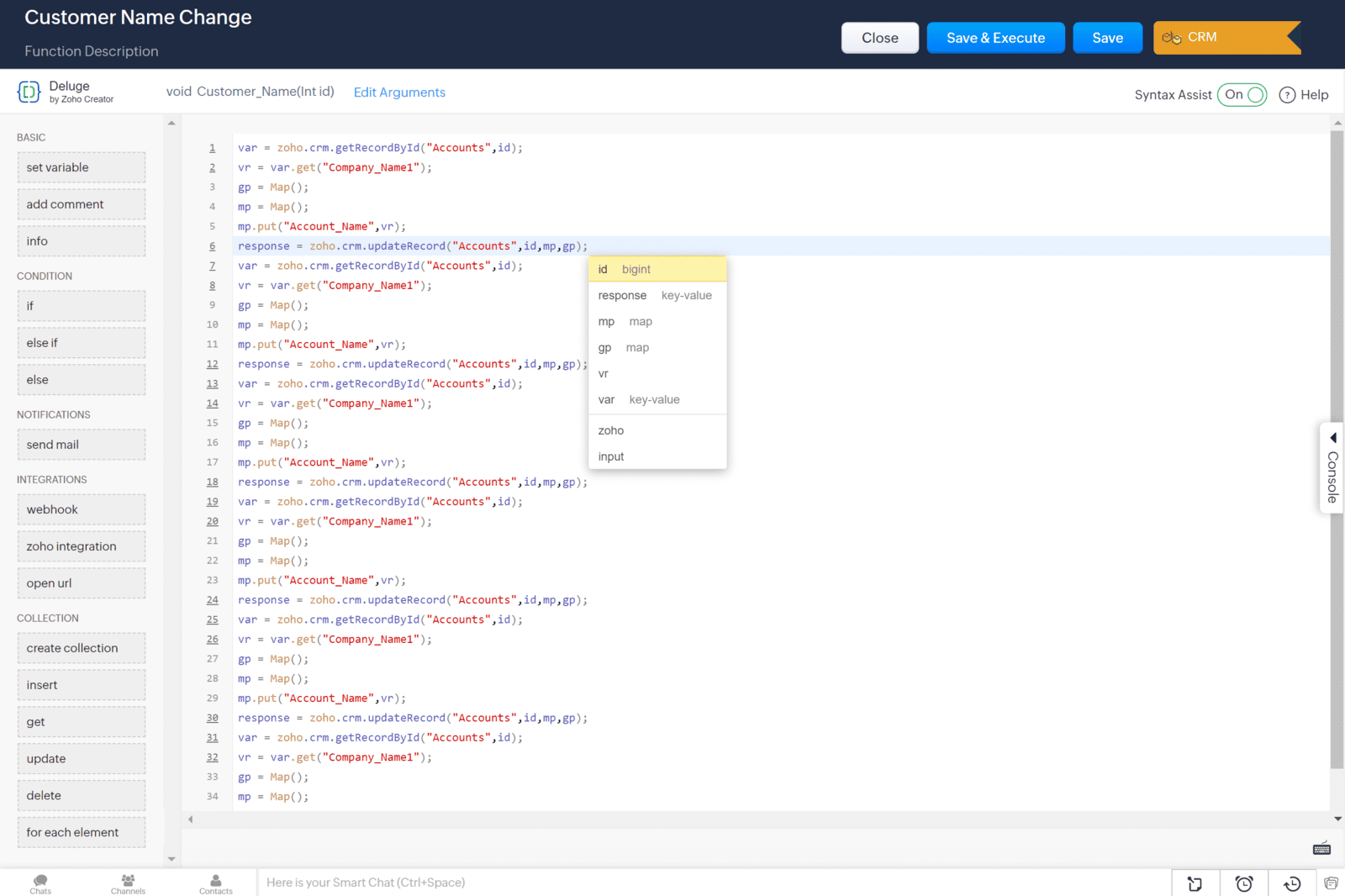The image size is (1345, 896).
Task: Pick the 'vr' suggestion entry
Action: pos(657,373)
